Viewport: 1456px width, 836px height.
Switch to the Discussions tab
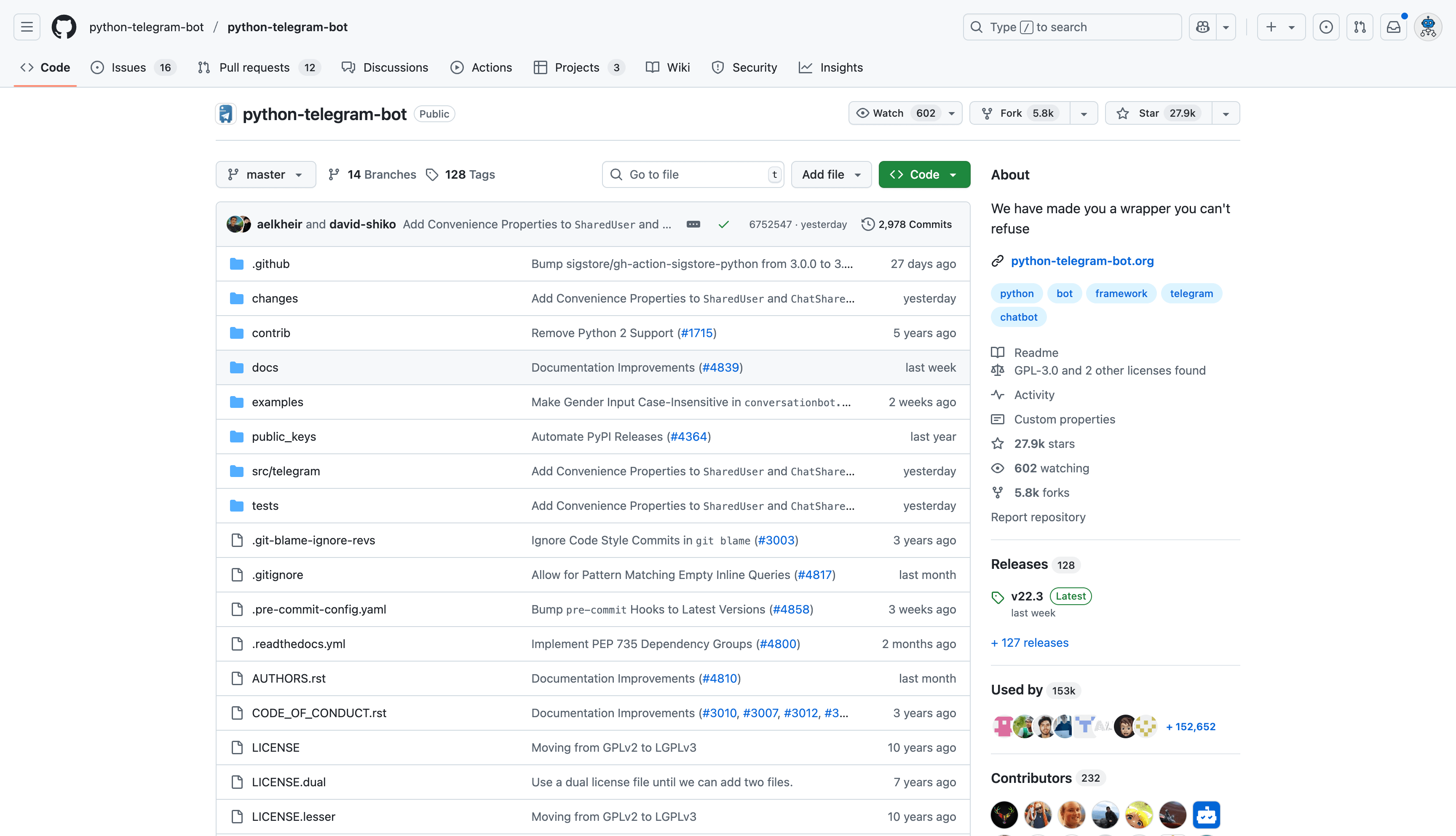tap(385, 67)
